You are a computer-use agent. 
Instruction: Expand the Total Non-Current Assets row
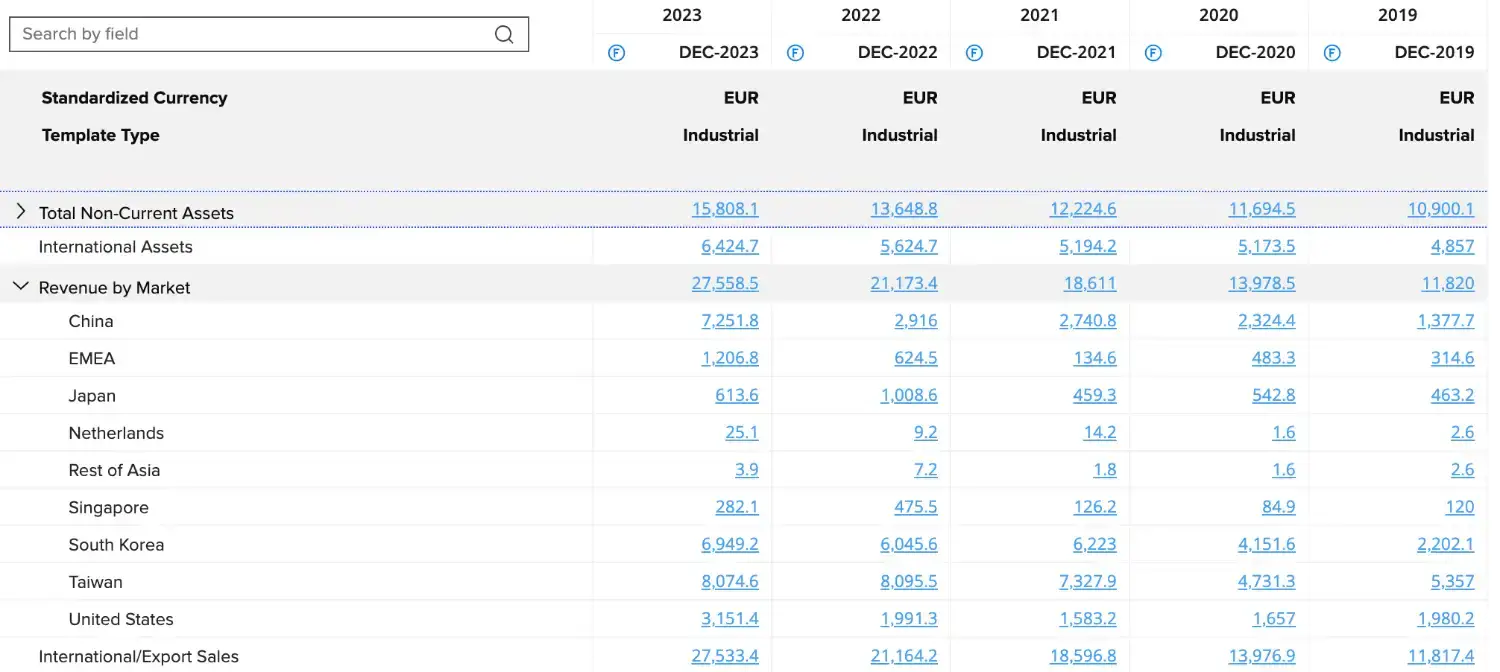[x=20, y=212]
